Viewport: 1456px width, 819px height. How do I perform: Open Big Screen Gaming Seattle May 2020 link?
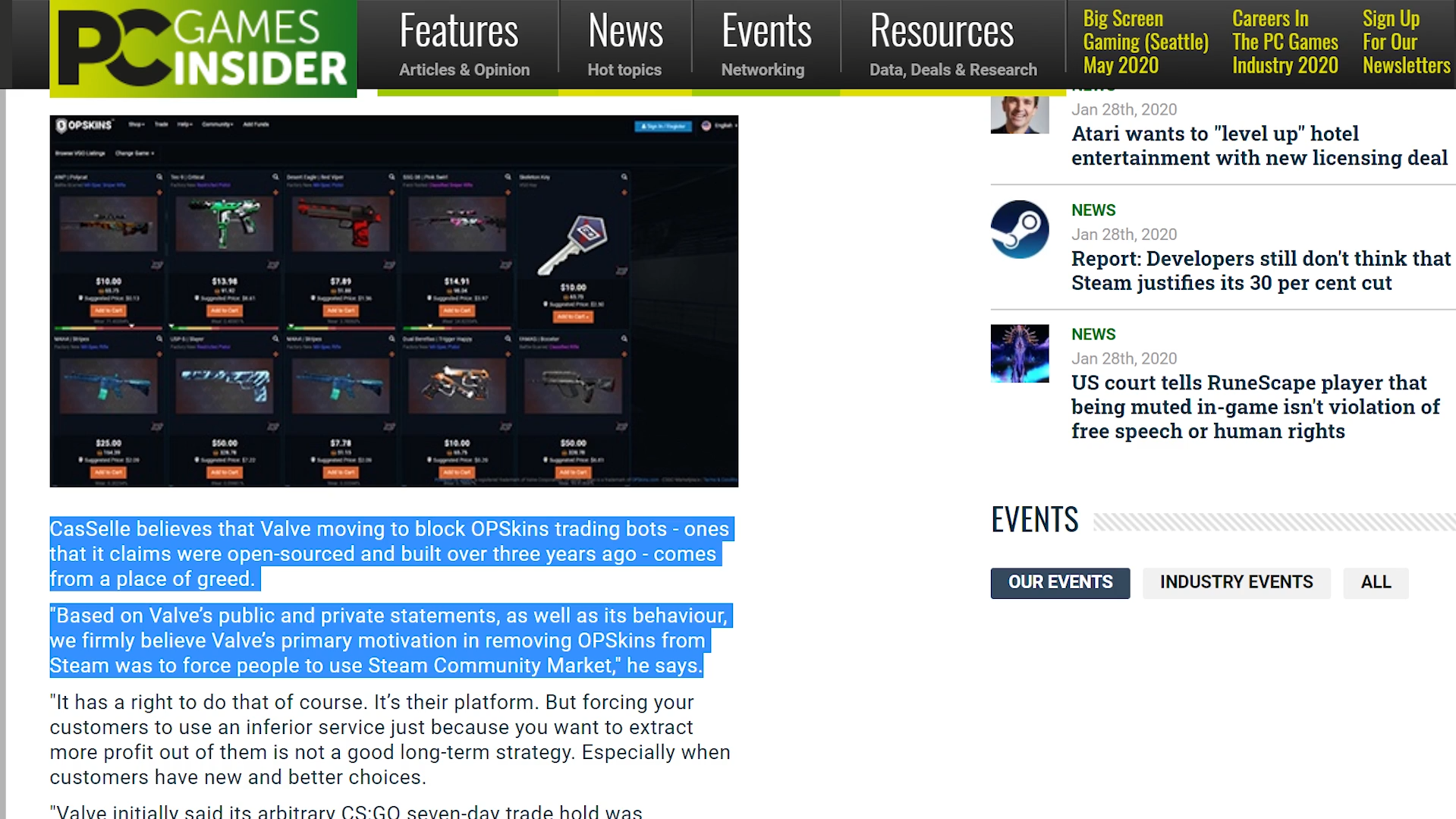point(1146,43)
